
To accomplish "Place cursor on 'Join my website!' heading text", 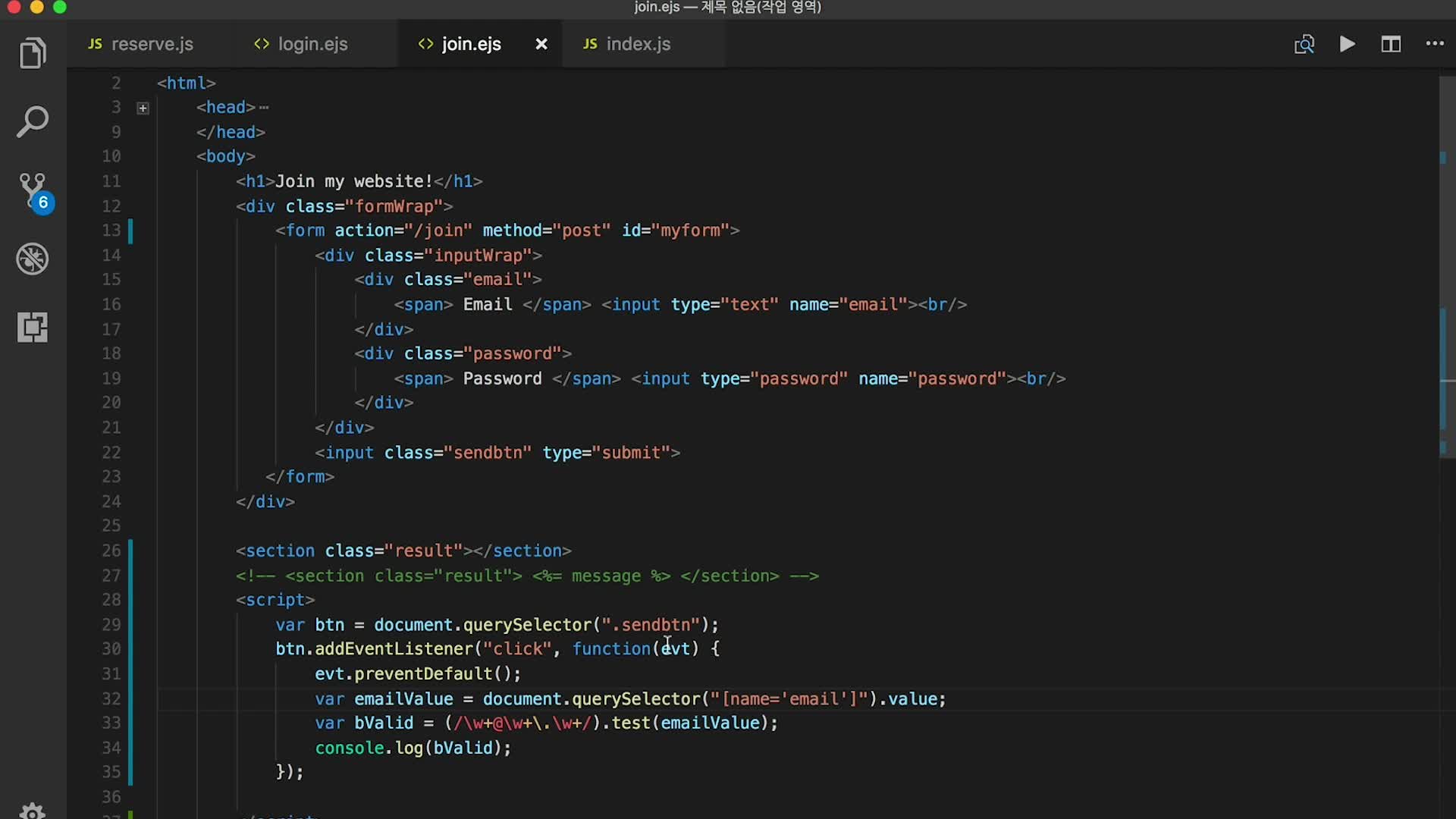I will 354,181.
